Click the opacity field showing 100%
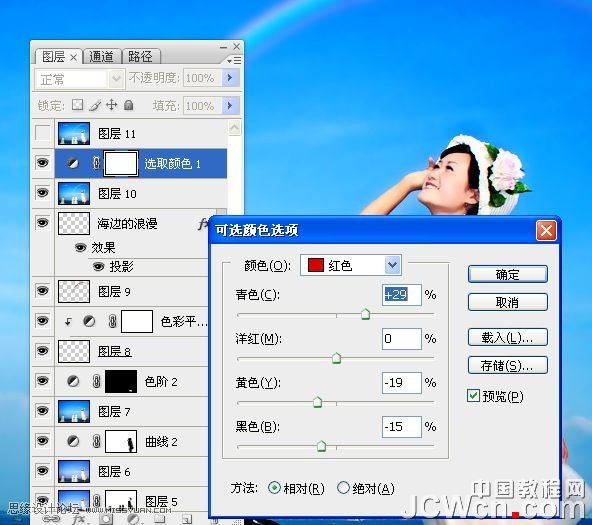592x525 pixels. [202, 78]
